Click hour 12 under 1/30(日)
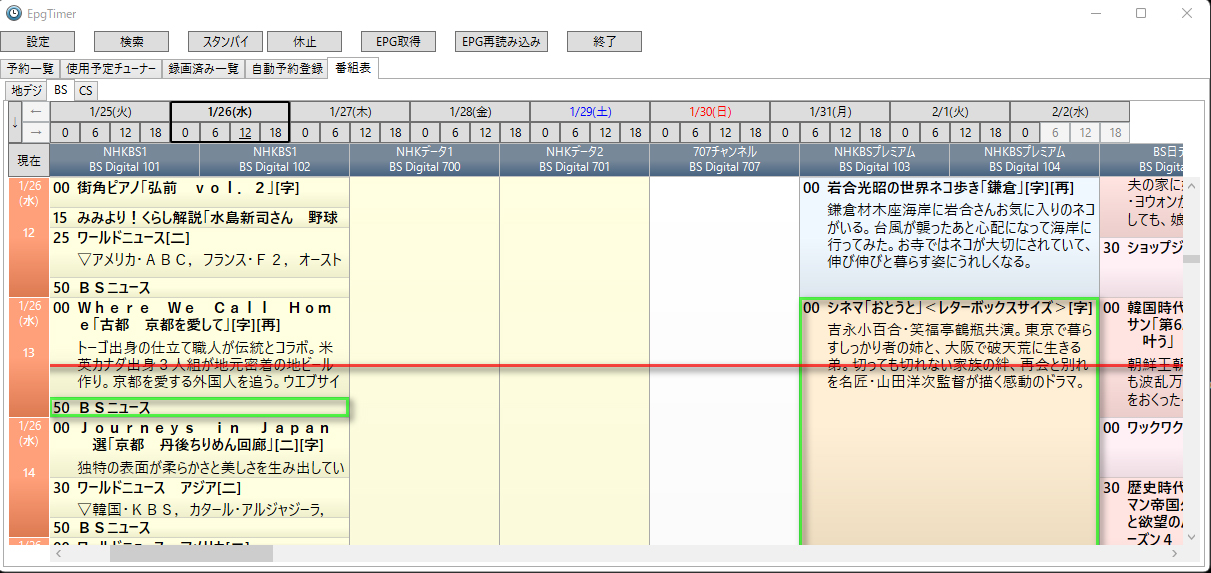Image resolution: width=1211 pixels, height=573 pixels. [725, 132]
